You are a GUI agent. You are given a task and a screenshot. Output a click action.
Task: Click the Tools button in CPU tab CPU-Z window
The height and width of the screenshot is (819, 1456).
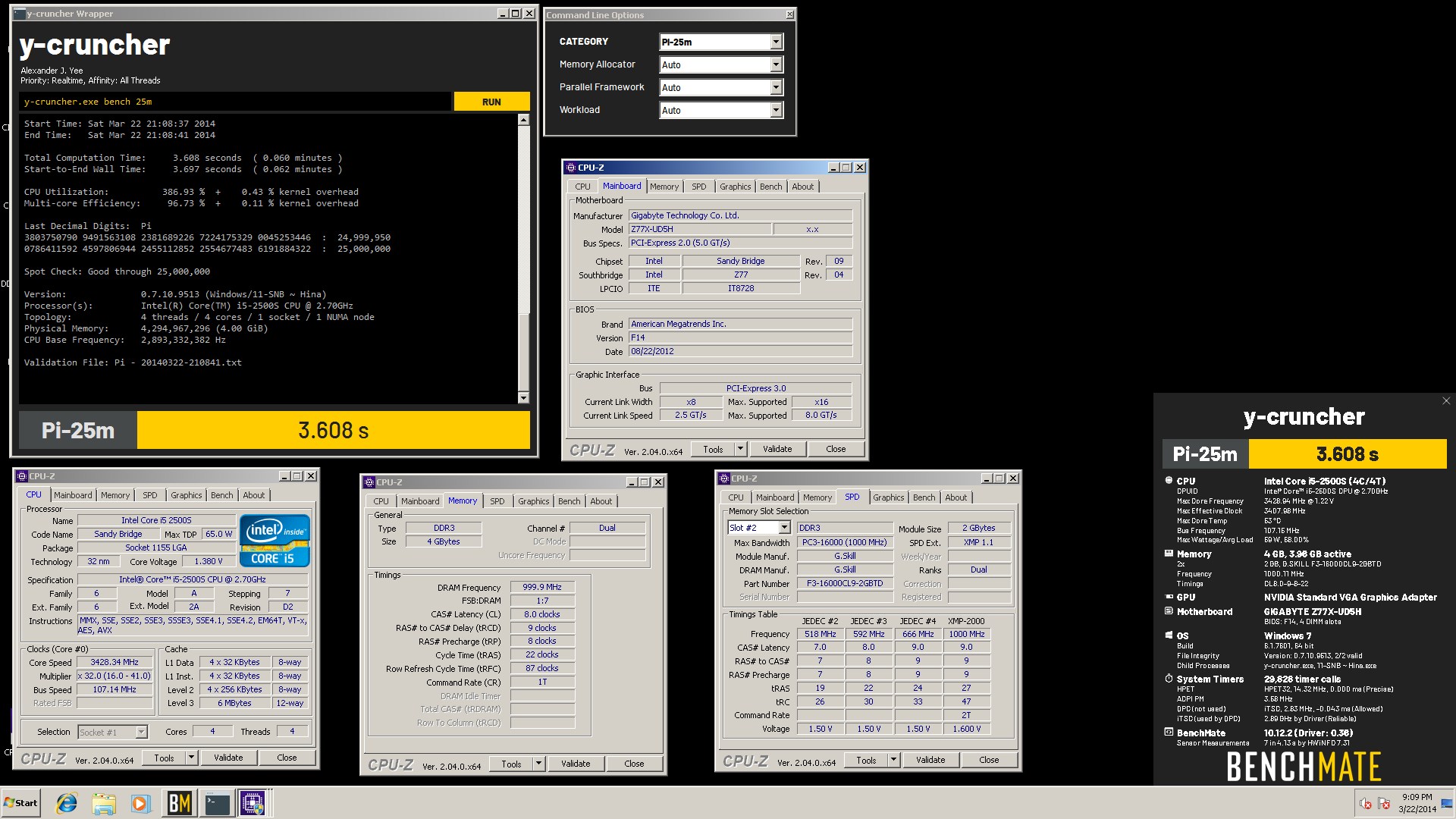[164, 758]
